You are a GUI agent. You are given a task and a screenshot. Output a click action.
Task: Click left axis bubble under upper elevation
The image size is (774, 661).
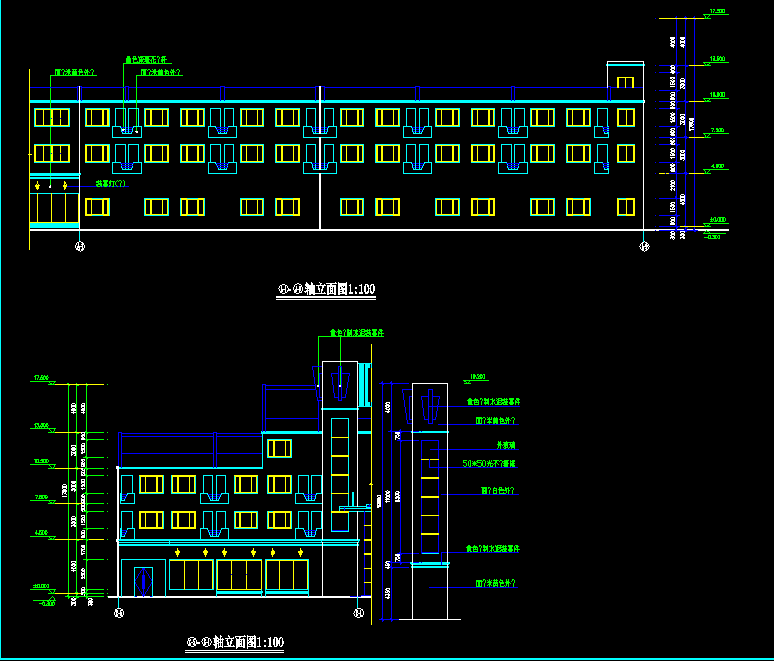80,244
